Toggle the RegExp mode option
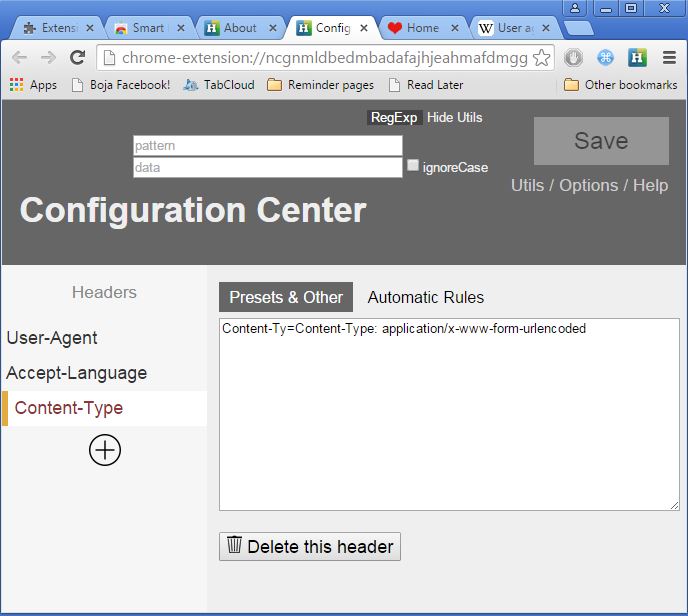 click(x=394, y=117)
